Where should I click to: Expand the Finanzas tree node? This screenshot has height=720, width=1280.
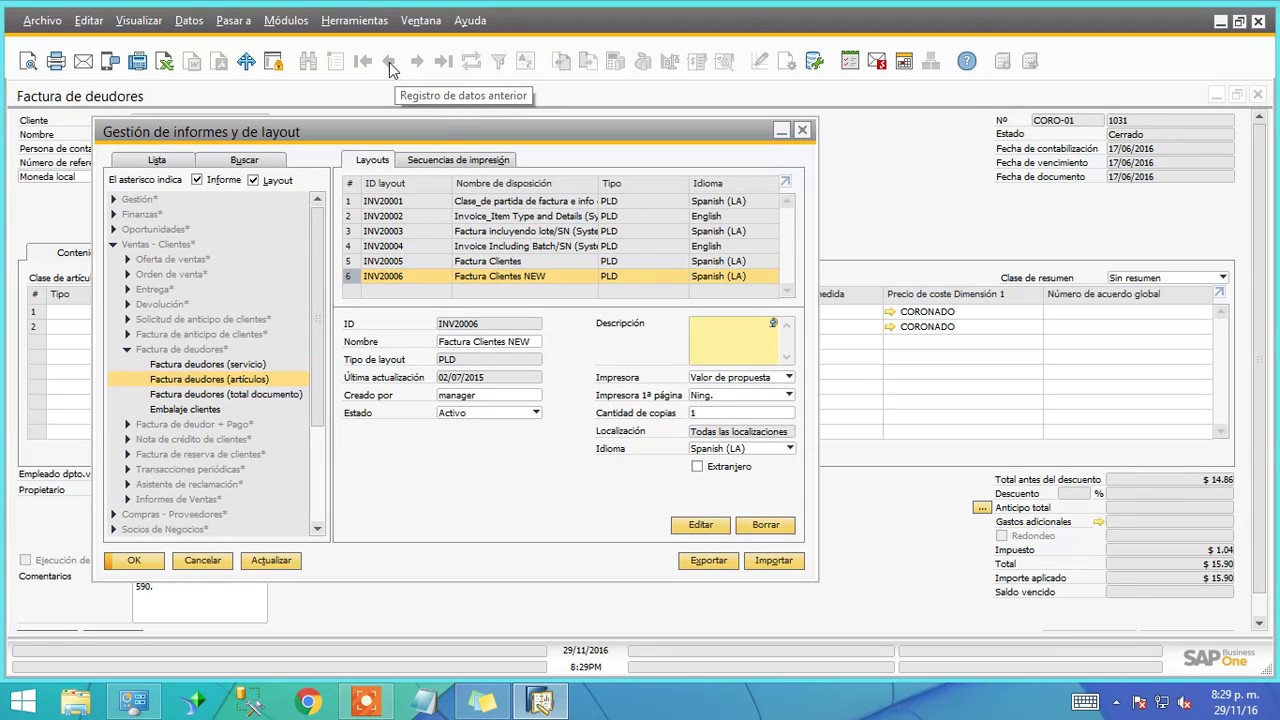point(113,214)
